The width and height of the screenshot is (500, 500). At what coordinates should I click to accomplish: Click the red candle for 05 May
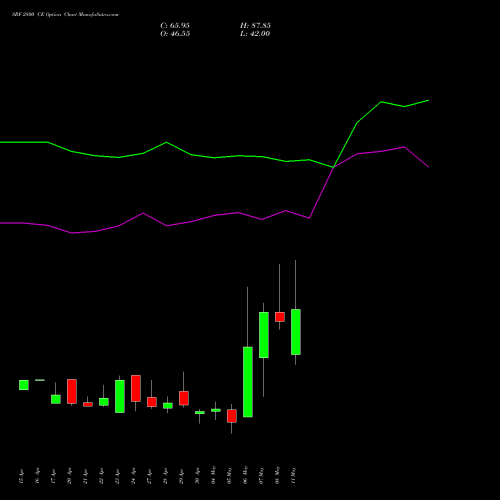coord(232,416)
